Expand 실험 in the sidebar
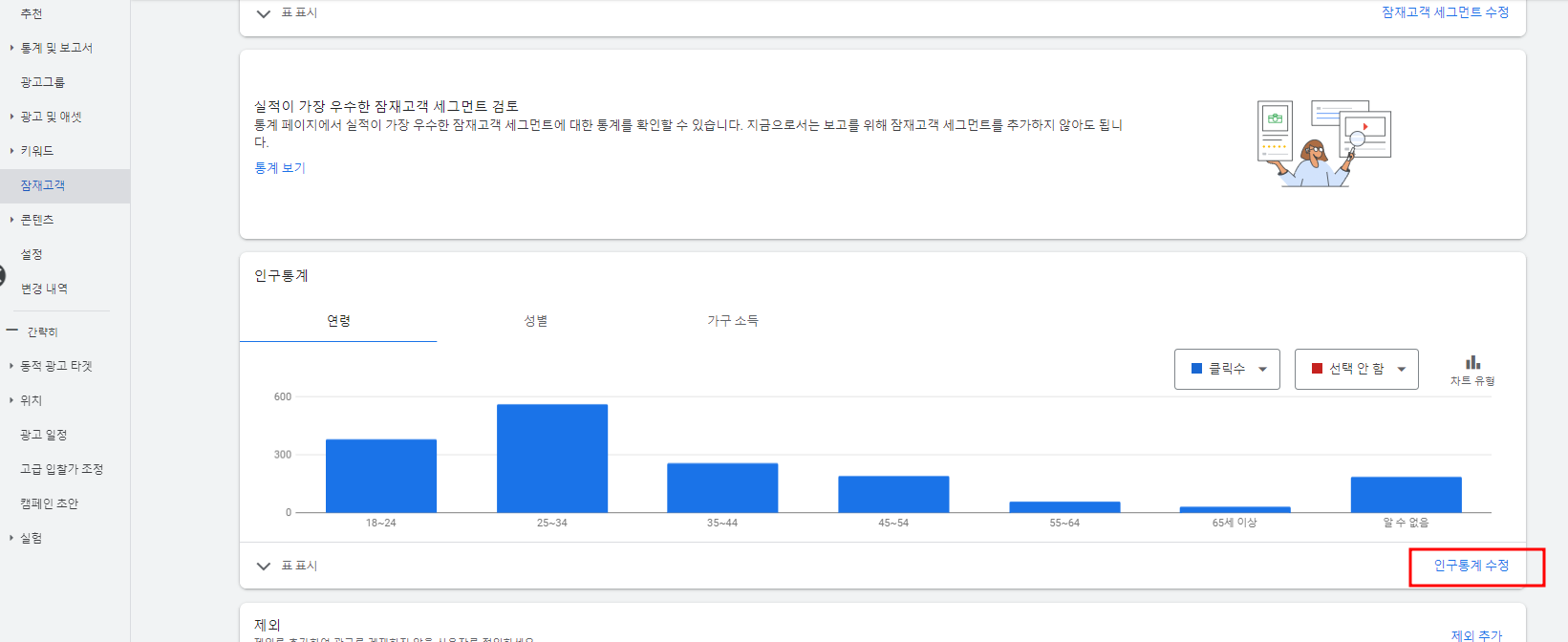The image size is (1568, 642). point(32,538)
